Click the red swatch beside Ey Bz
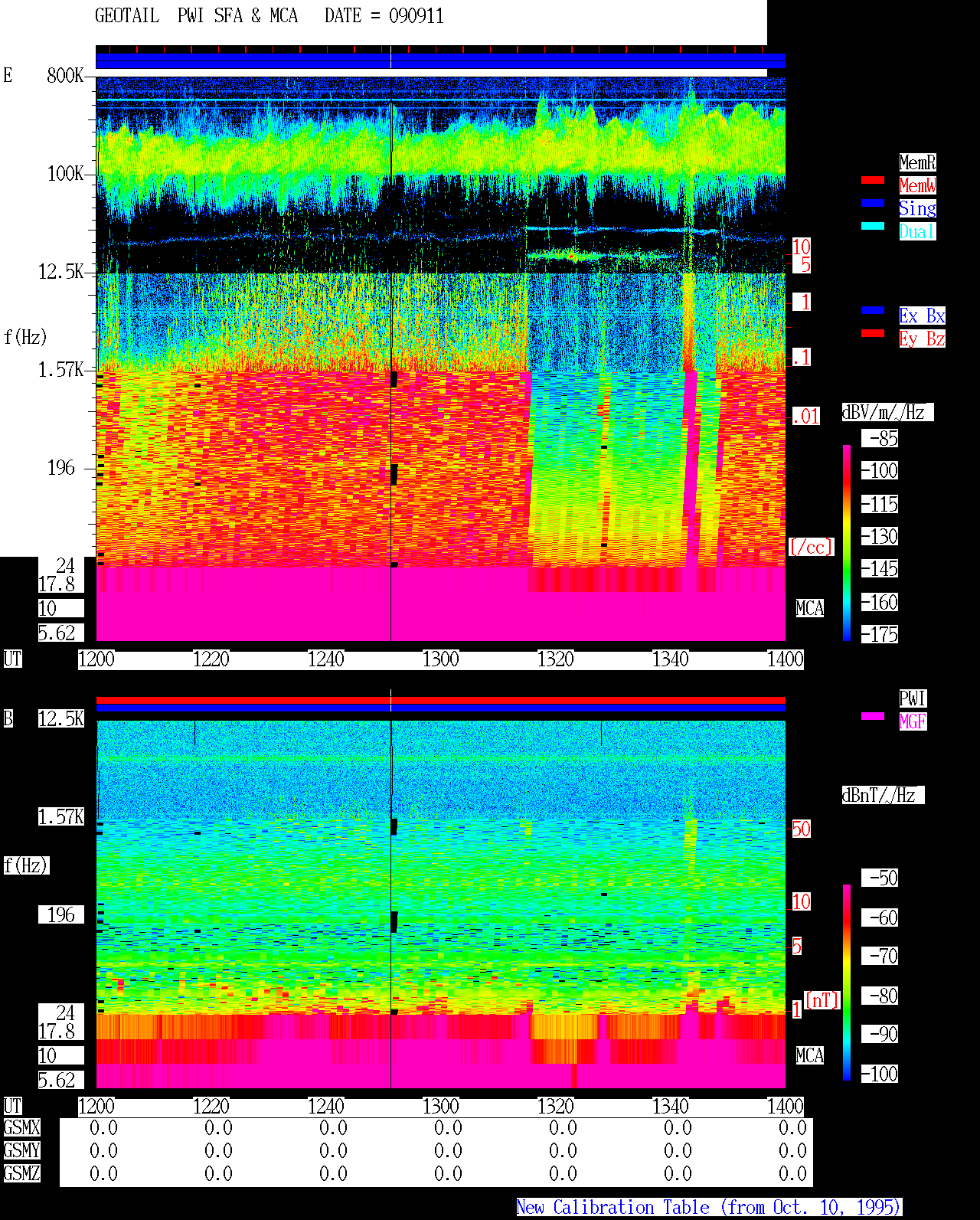Viewport: 980px width, 1220px height. (873, 333)
